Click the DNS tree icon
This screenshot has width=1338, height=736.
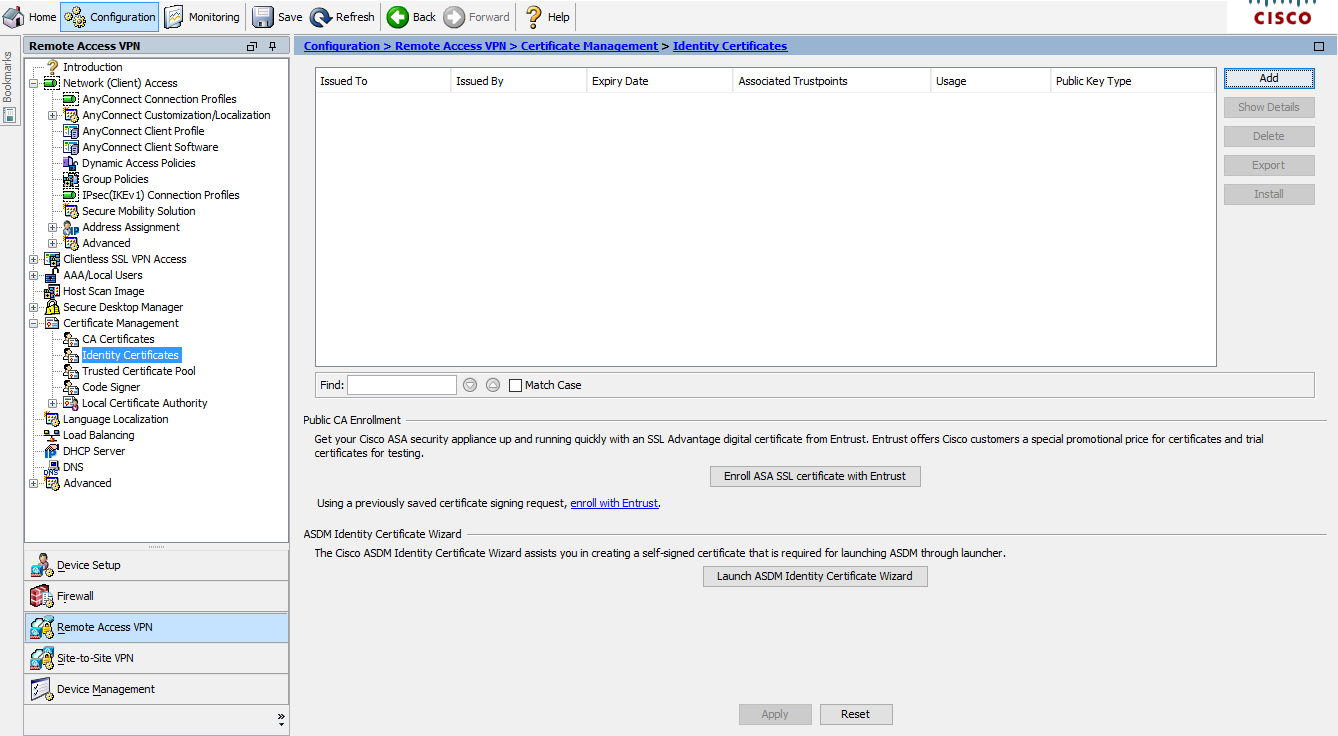tap(52, 467)
